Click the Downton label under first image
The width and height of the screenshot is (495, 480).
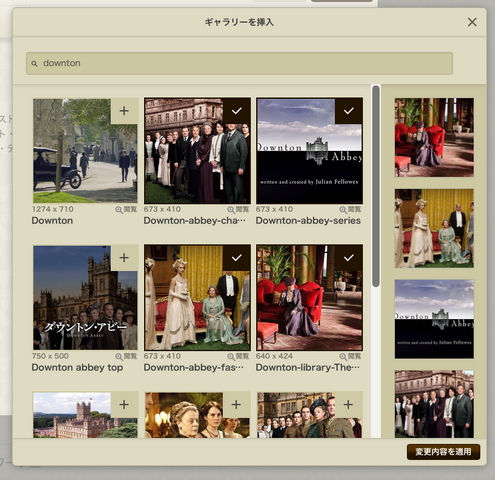pos(52,221)
